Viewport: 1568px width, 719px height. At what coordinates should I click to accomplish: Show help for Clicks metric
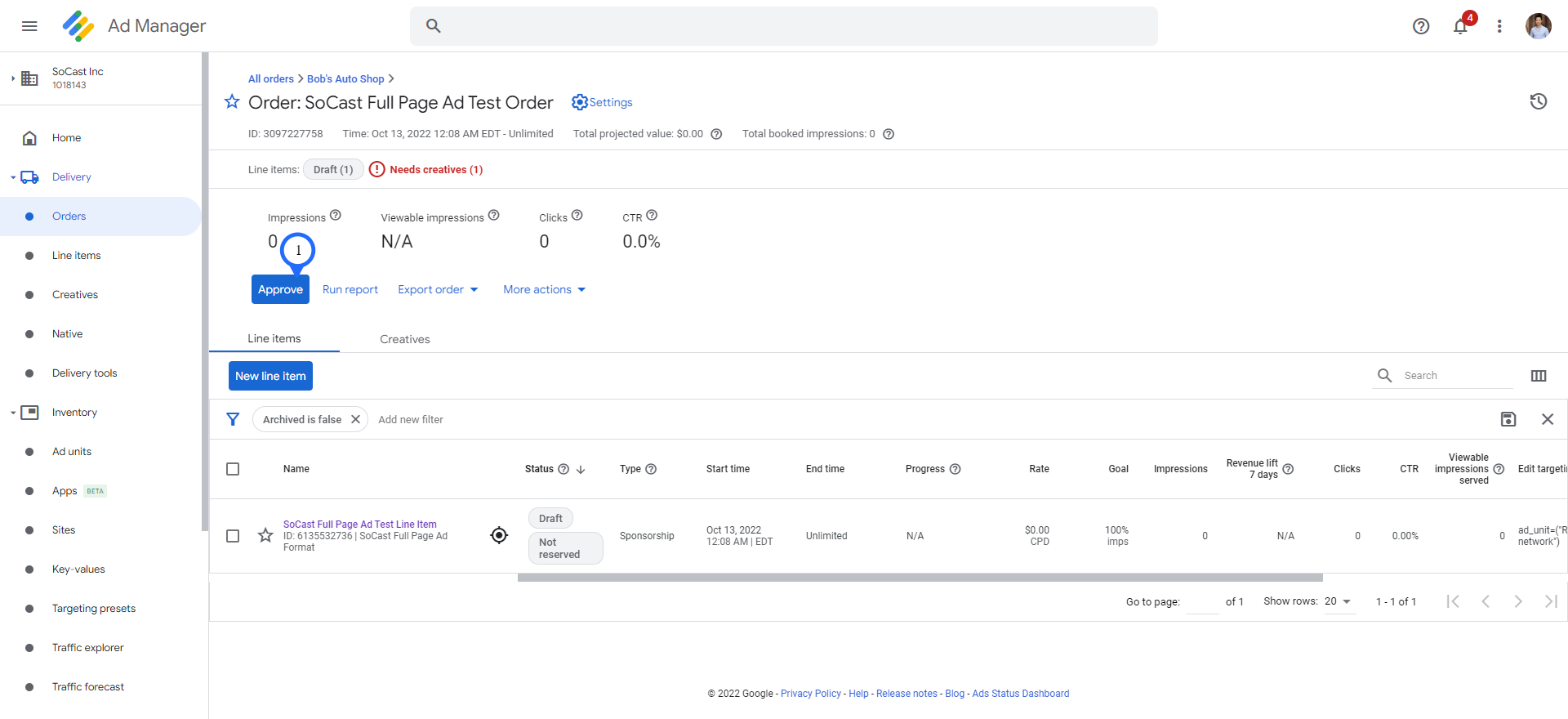point(577,216)
